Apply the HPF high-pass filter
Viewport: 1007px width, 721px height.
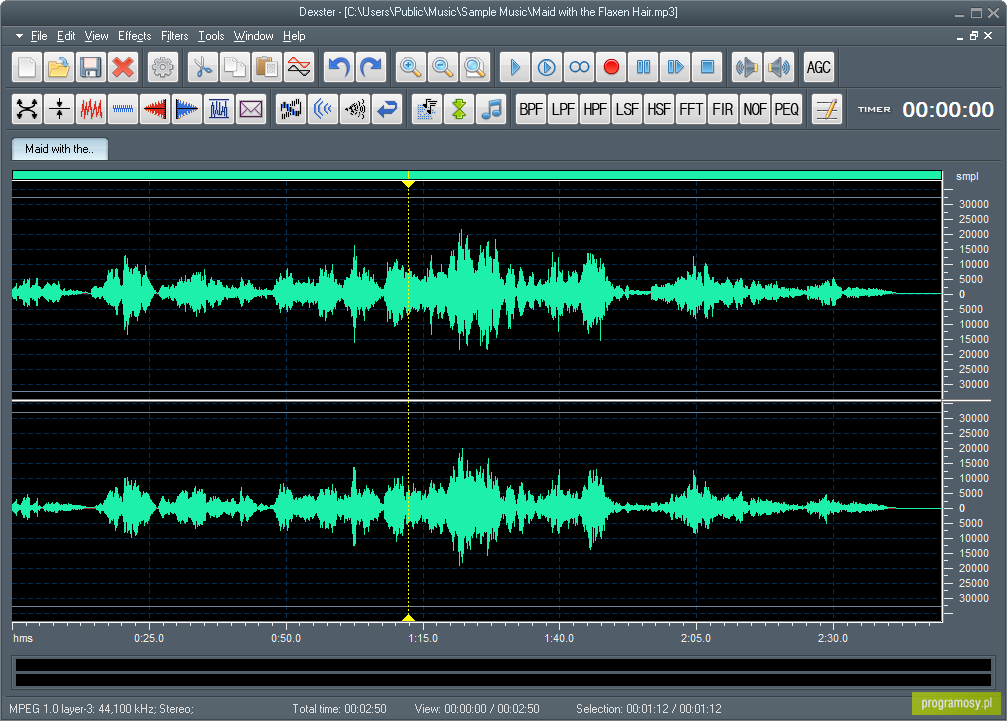tap(595, 109)
